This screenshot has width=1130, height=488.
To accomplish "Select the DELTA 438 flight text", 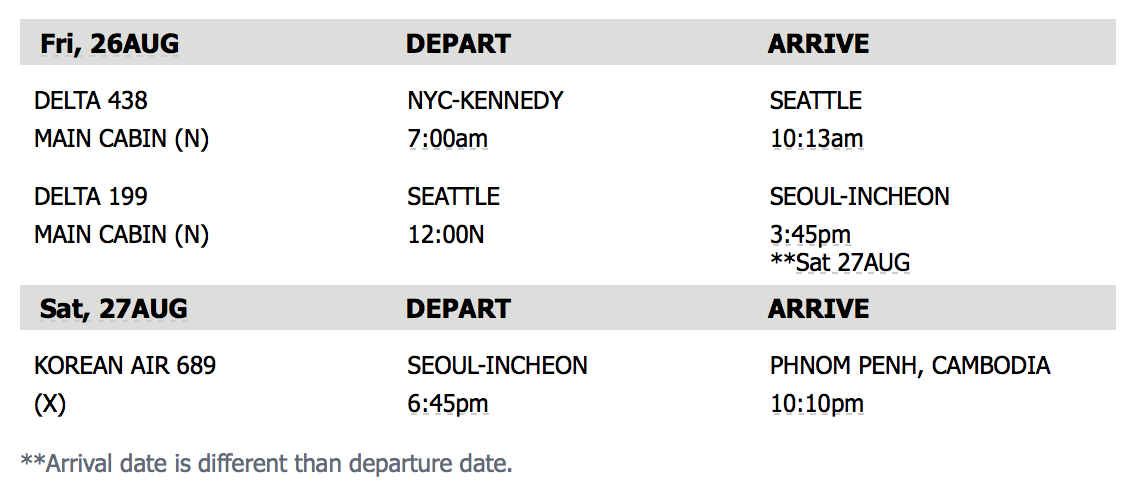I will pyautogui.click(x=91, y=100).
